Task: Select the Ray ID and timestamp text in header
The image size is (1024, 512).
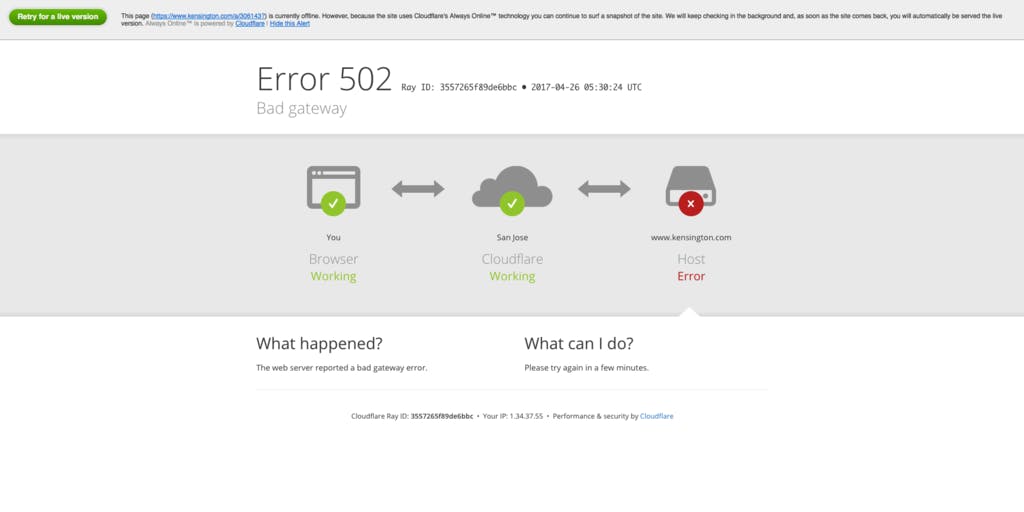Action: [521, 87]
